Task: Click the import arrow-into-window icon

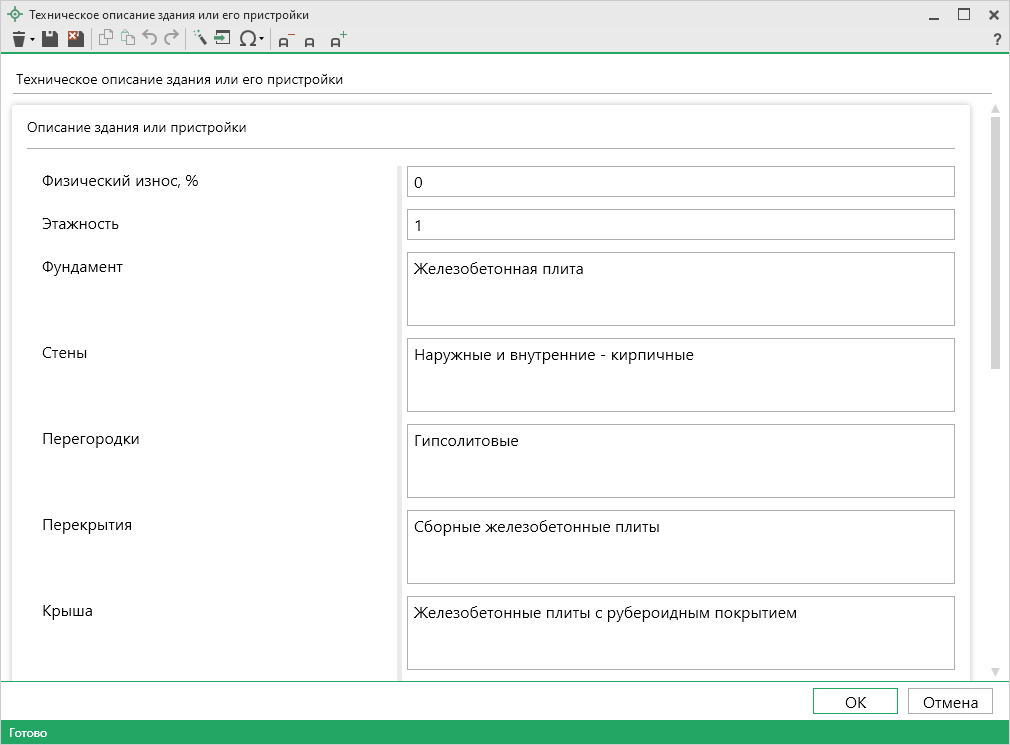Action: pos(222,39)
